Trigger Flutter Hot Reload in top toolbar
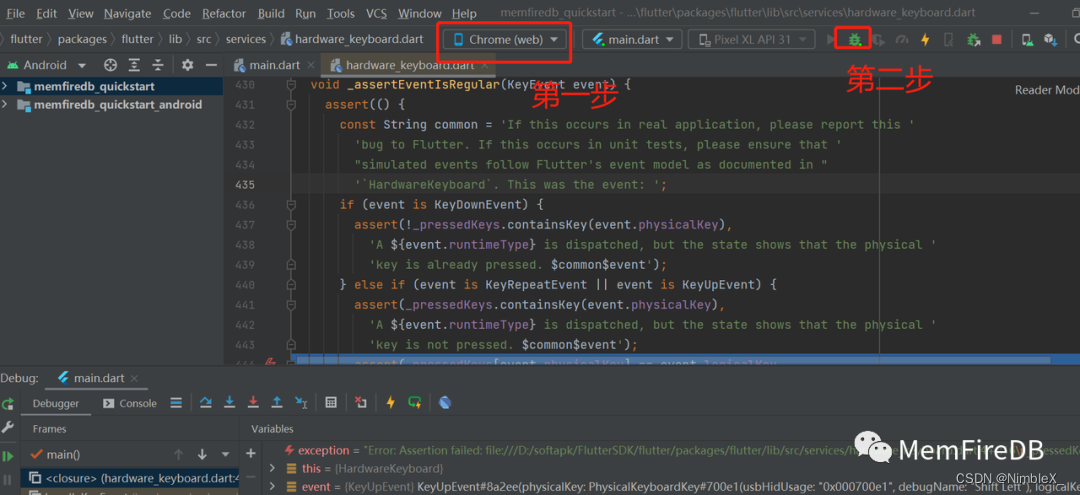The width and height of the screenshot is (1080, 495). click(925, 40)
